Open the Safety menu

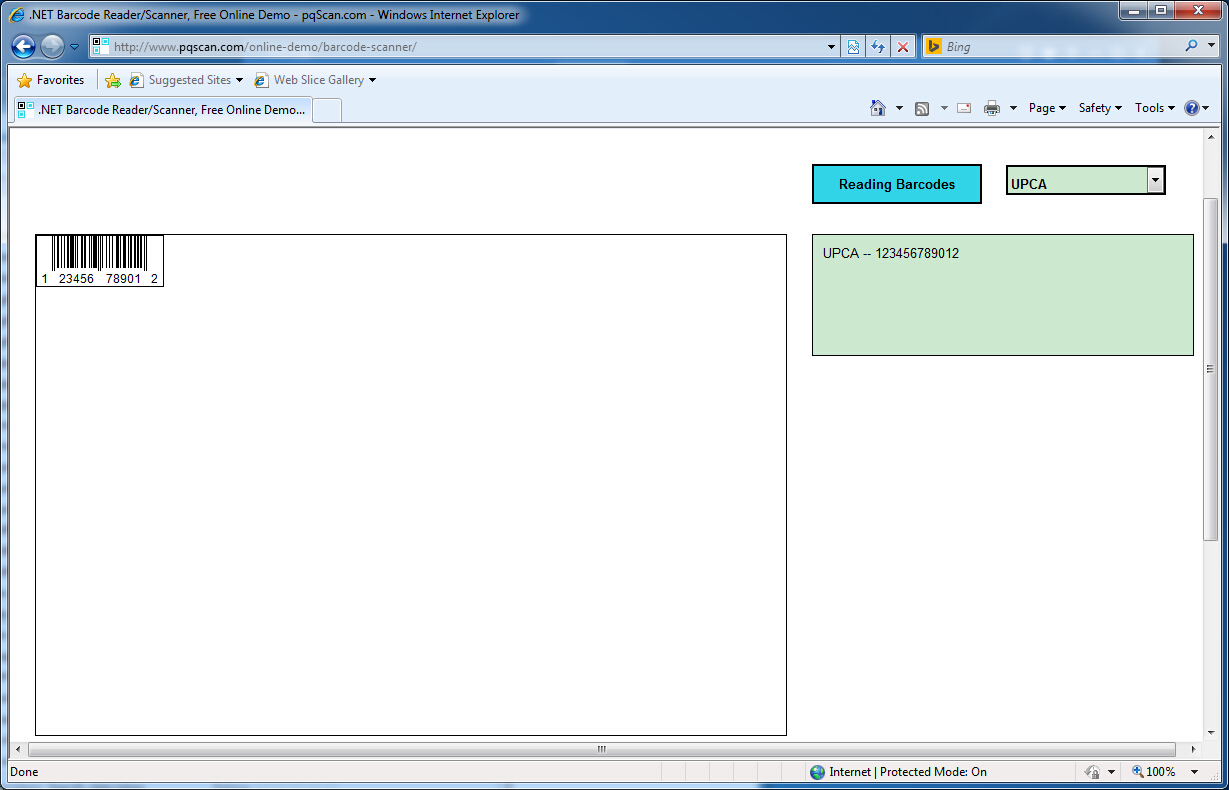point(1100,108)
